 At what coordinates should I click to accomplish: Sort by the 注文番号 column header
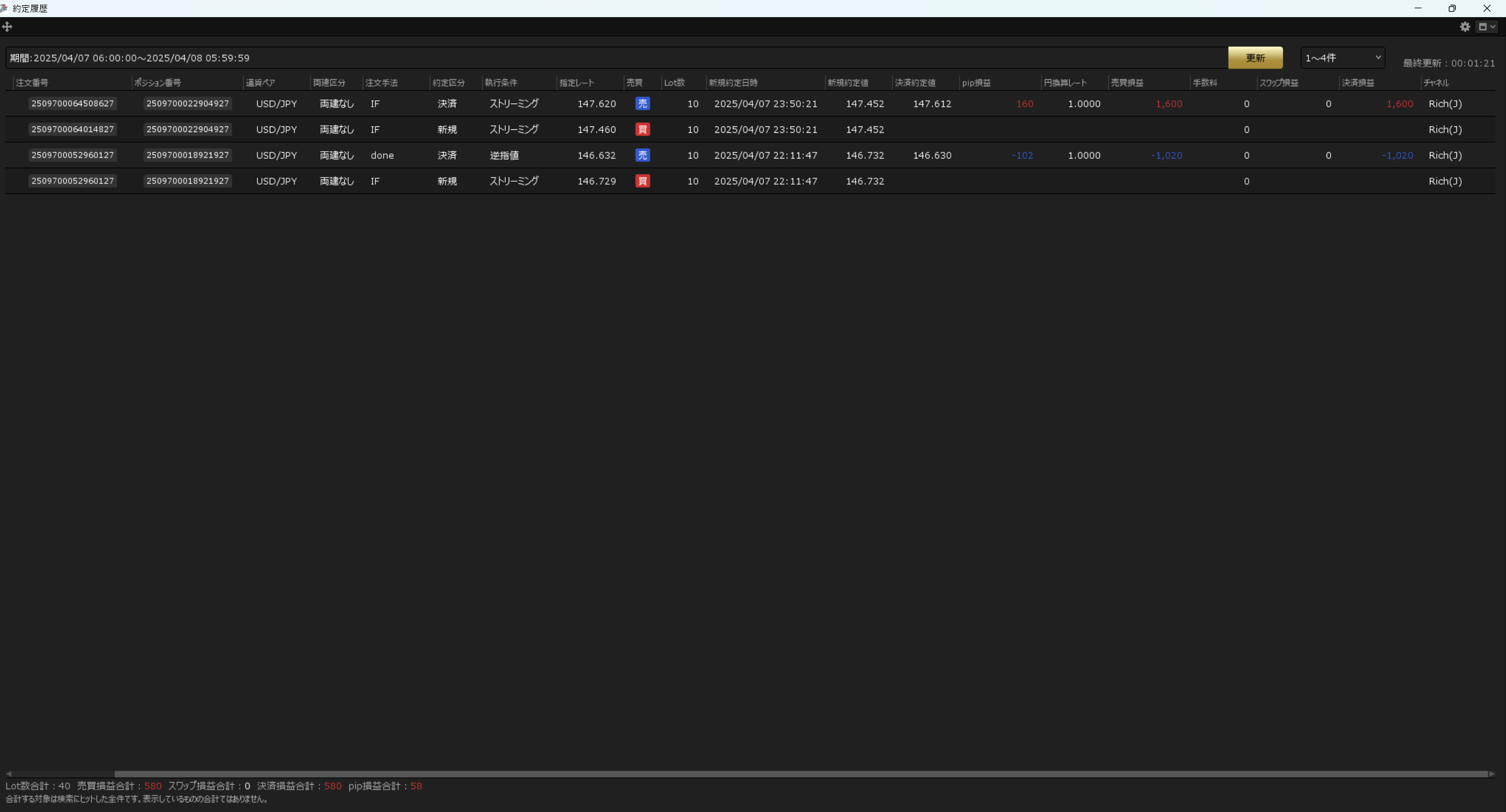click(32, 83)
